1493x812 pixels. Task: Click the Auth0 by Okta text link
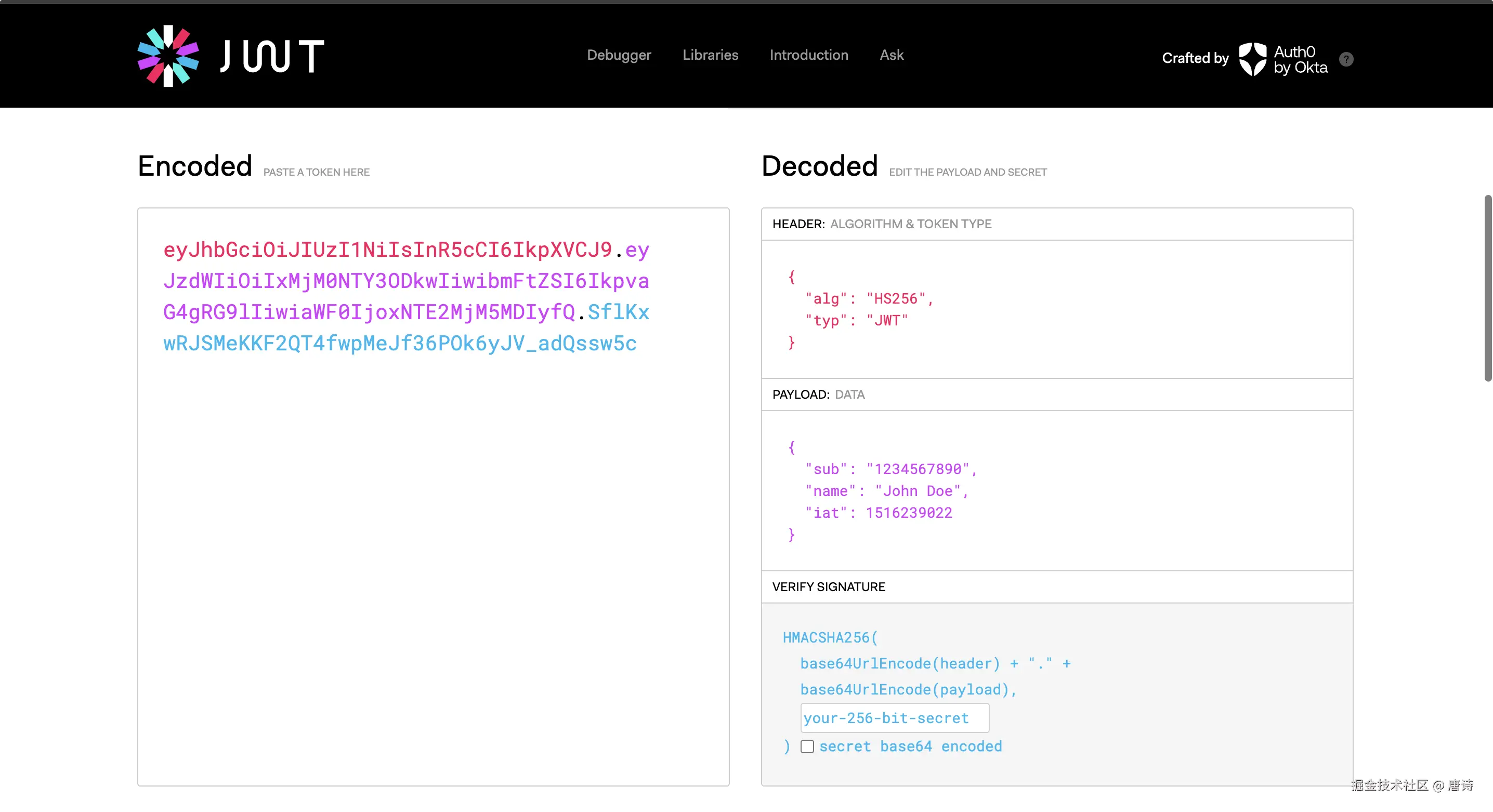1300,60
